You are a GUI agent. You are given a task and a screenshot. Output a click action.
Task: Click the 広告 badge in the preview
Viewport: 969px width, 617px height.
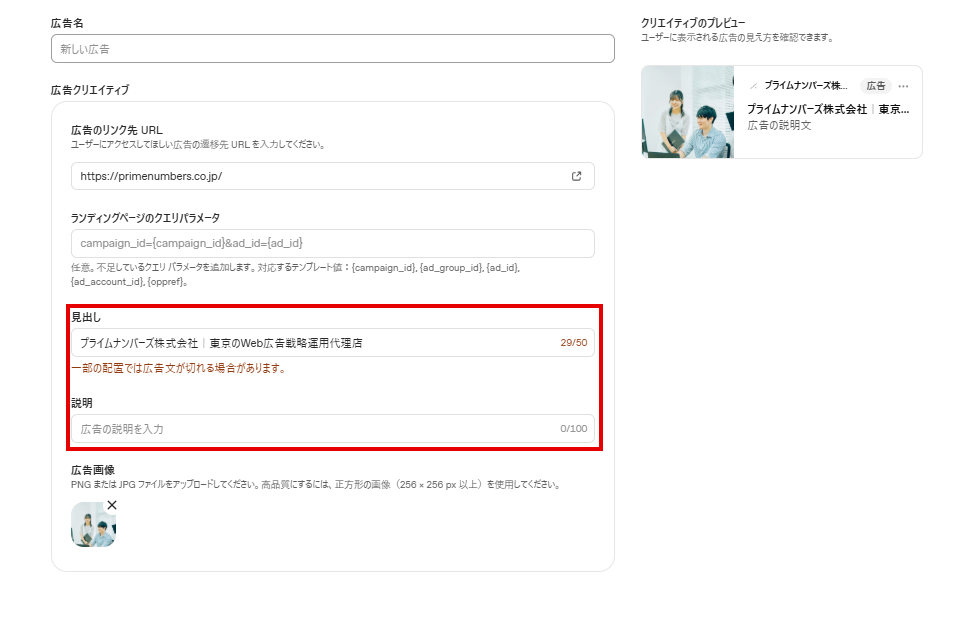pyautogui.click(x=876, y=86)
